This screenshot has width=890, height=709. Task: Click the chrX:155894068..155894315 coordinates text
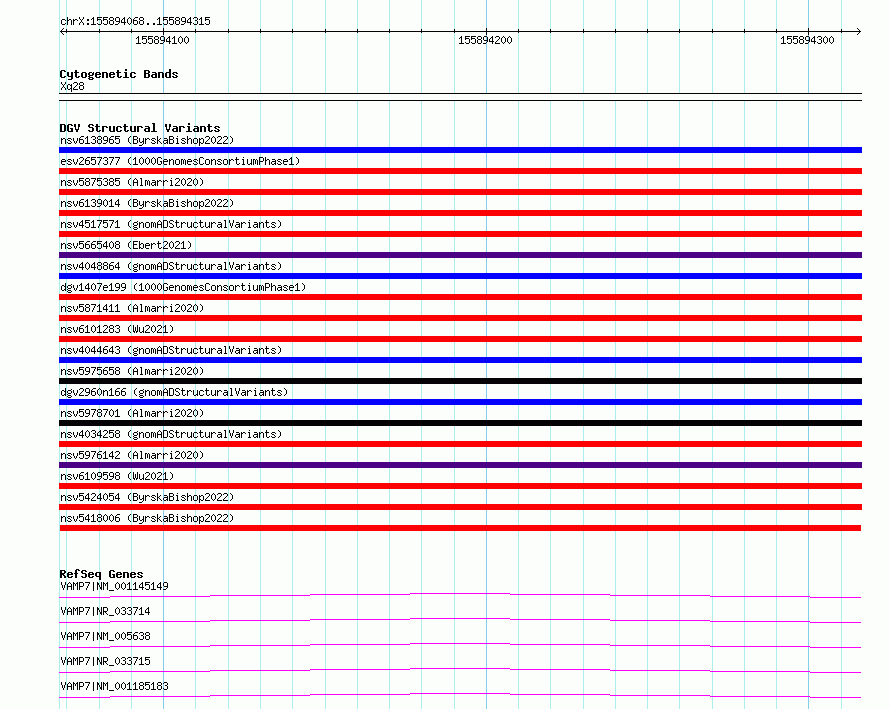click(135, 21)
